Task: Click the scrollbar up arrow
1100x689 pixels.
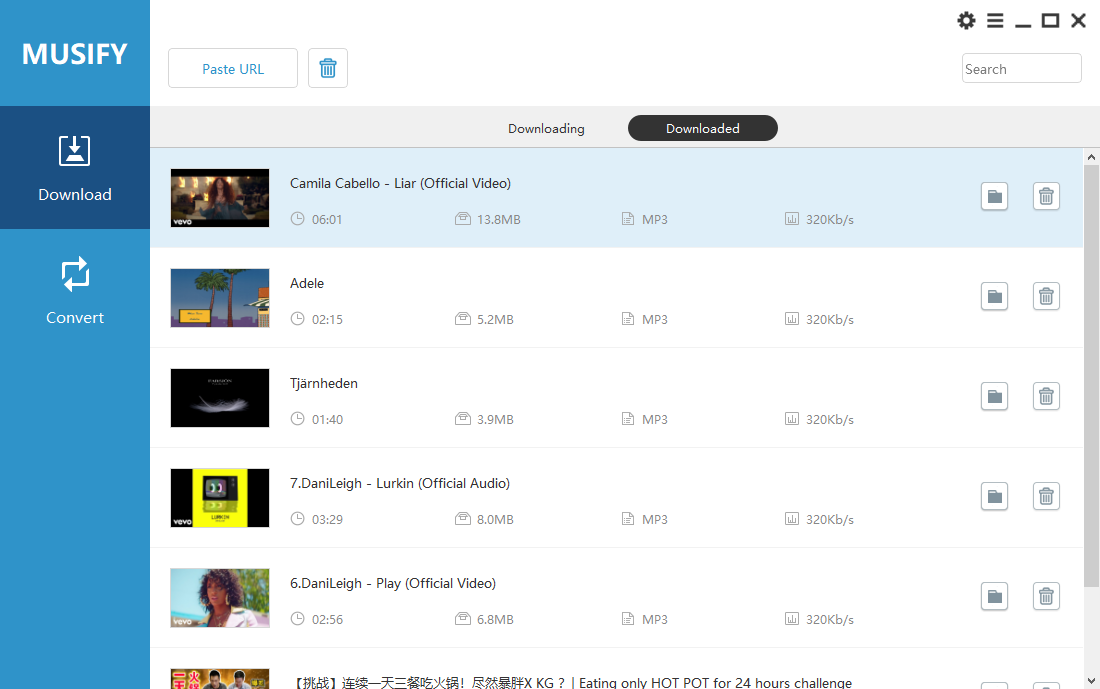Action: [1091, 157]
